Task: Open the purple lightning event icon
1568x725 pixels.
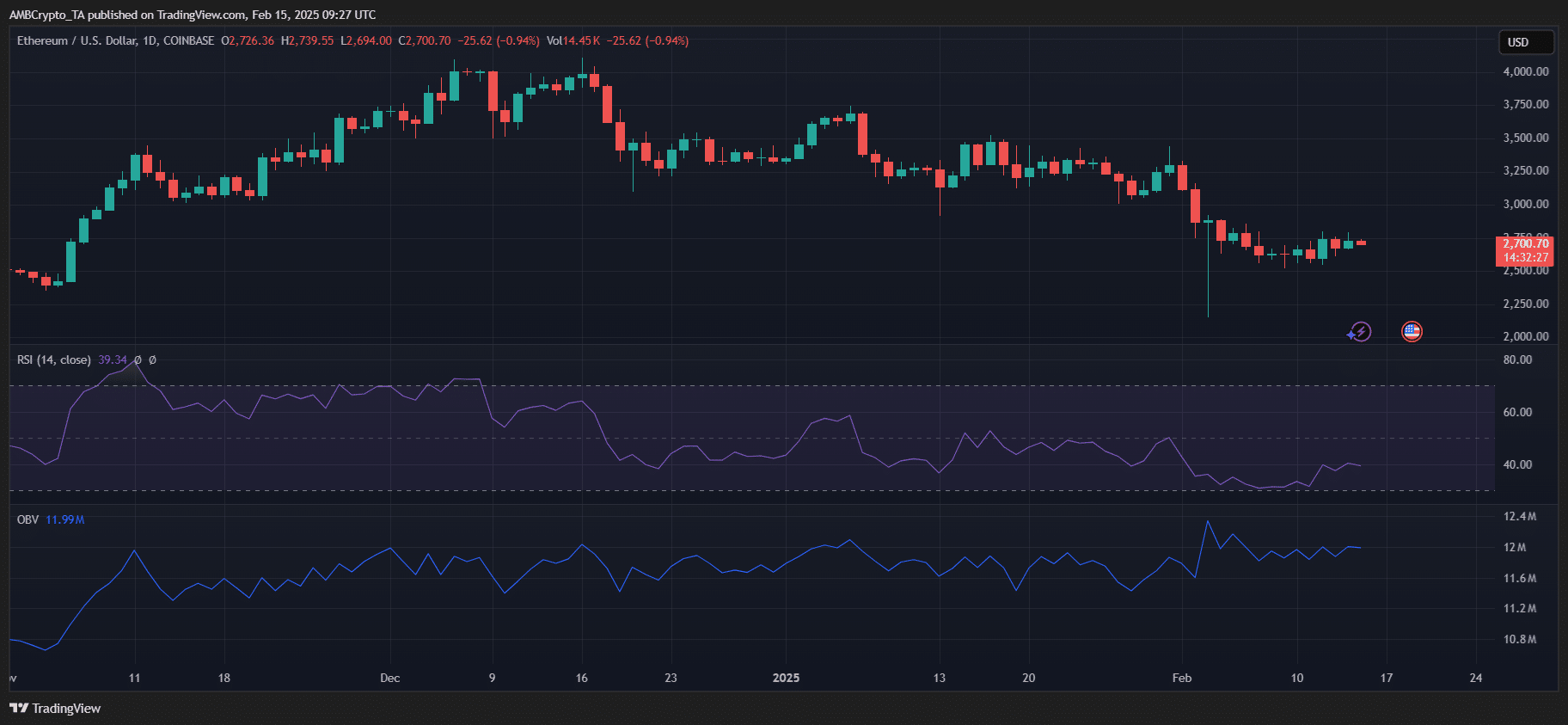Action: (1359, 331)
